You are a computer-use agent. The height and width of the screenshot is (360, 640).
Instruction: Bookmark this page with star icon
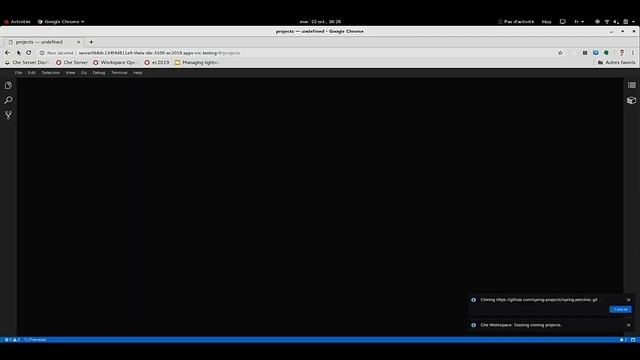(x=560, y=53)
